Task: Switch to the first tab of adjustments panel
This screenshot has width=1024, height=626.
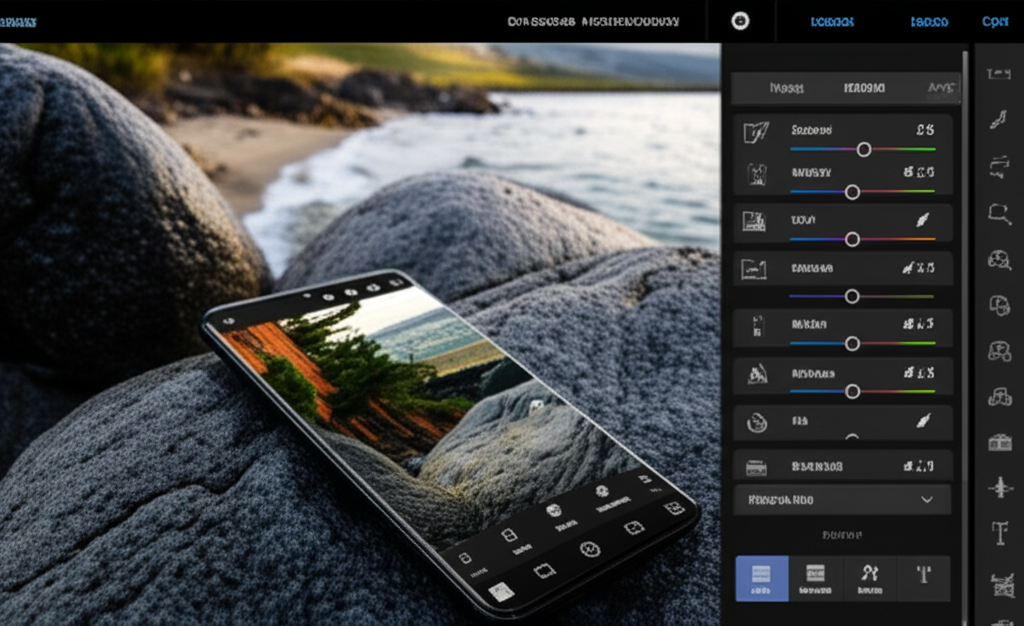Action: (x=786, y=88)
